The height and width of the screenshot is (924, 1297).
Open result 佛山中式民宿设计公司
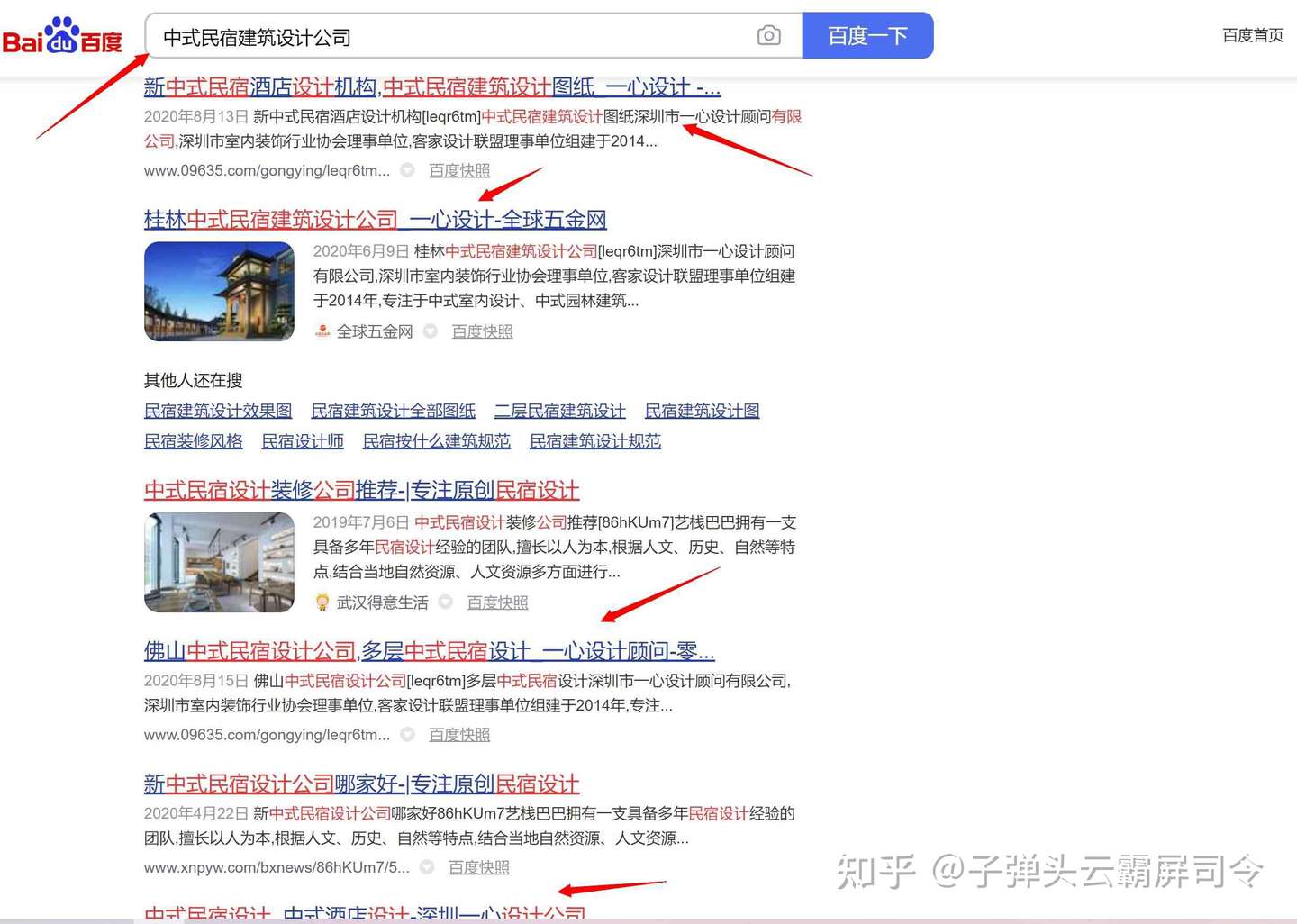(x=430, y=651)
